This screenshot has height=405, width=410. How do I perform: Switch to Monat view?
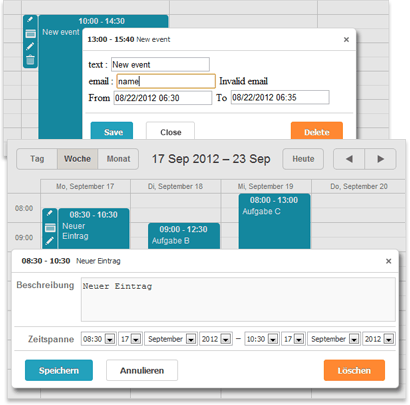click(118, 159)
